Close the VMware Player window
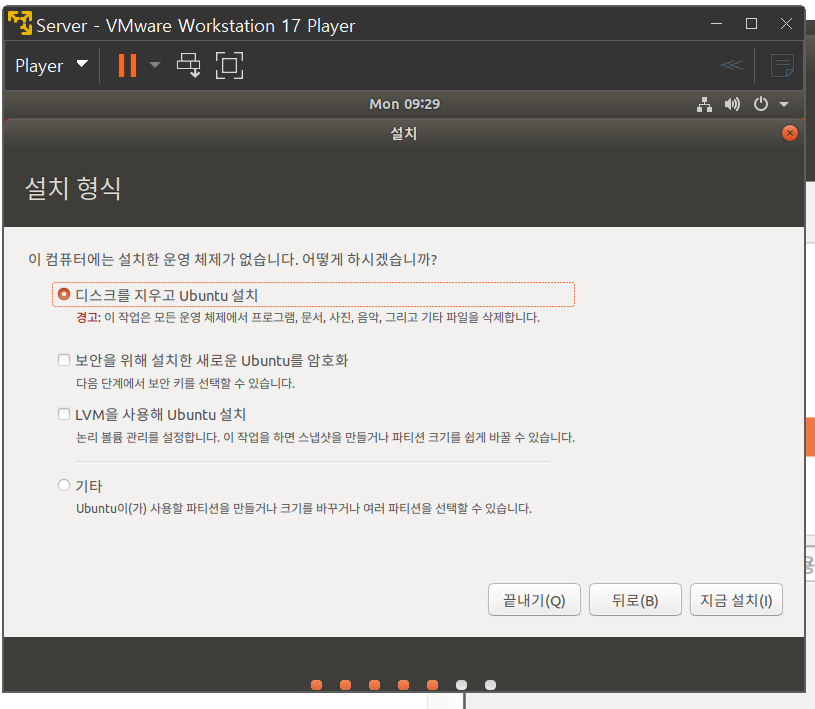This screenshot has height=709, width=815. (x=786, y=23)
